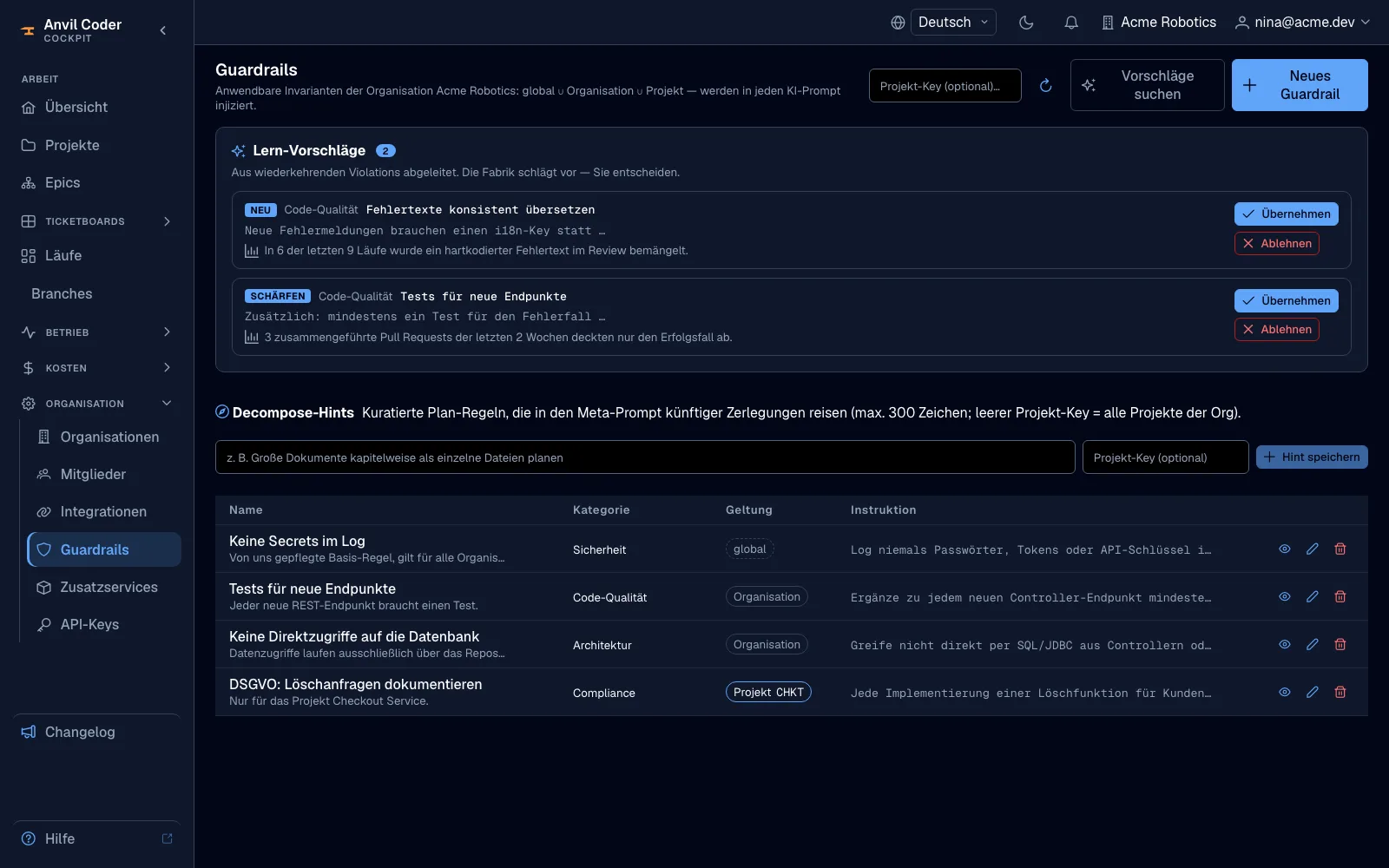The image size is (1389, 868).
Task: Delete Keine Direktzugriffe auf die Datenbank guardrail
Action: tap(1340, 644)
